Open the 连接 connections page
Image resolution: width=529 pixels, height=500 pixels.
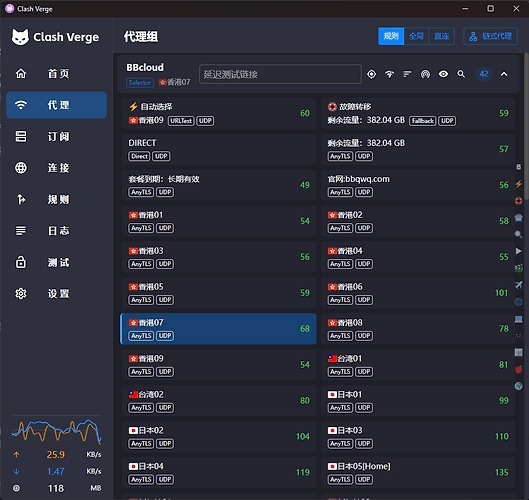56,168
